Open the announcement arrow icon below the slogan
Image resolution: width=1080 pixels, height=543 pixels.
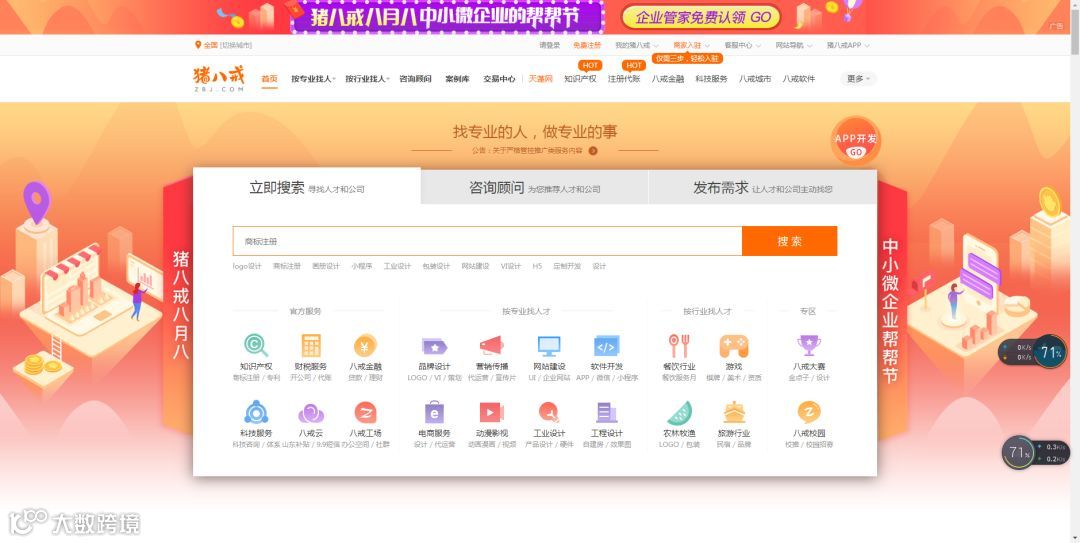(x=593, y=150)
